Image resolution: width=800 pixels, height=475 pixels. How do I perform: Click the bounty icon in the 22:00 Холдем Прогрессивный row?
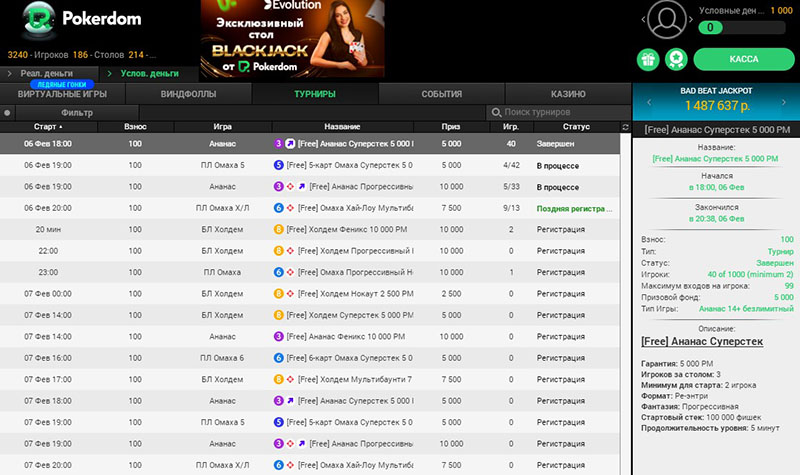290,251
